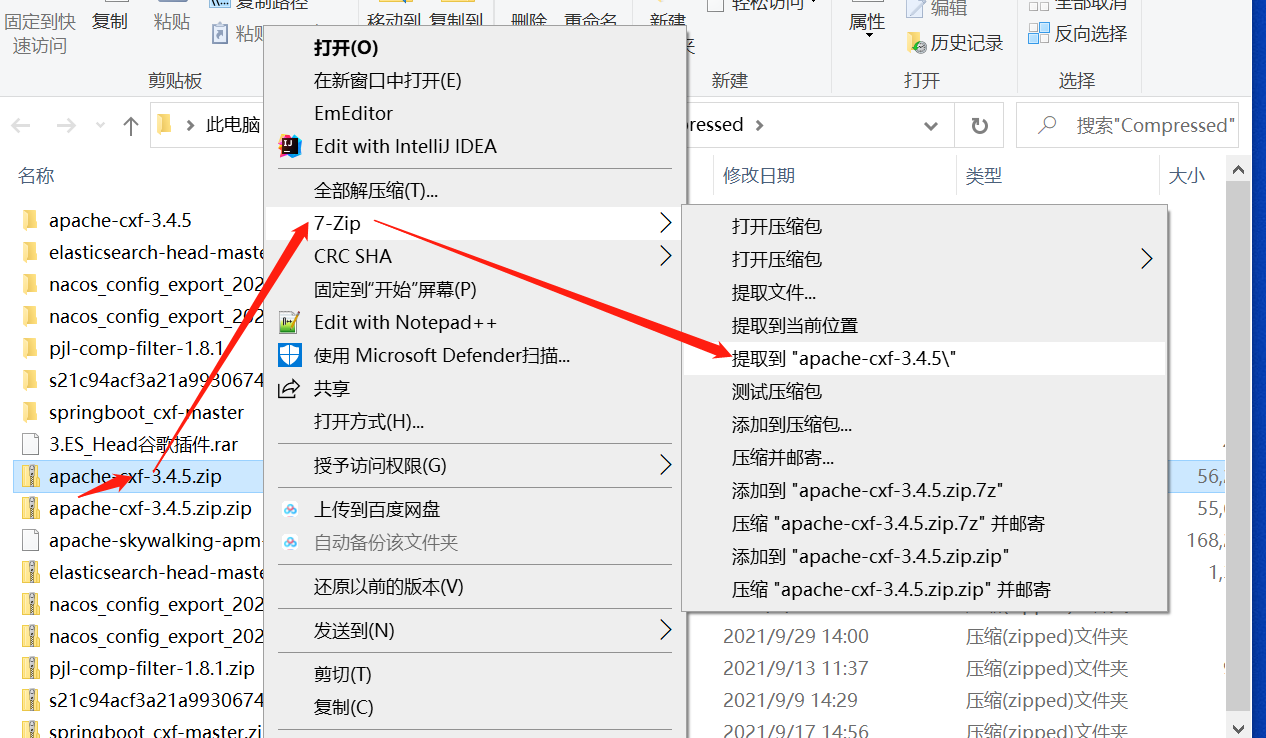The height and width of the screenshot is (738, 1266).
Task: Expand the 属性 dropdown arrow in ribbon
Action: (x=867, y=36)
